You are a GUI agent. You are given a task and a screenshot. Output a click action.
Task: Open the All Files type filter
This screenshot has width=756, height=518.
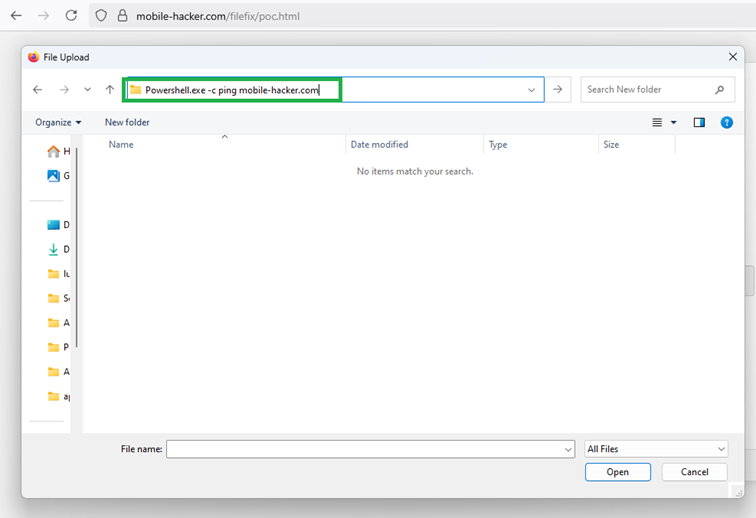click(x=656, y=449)
